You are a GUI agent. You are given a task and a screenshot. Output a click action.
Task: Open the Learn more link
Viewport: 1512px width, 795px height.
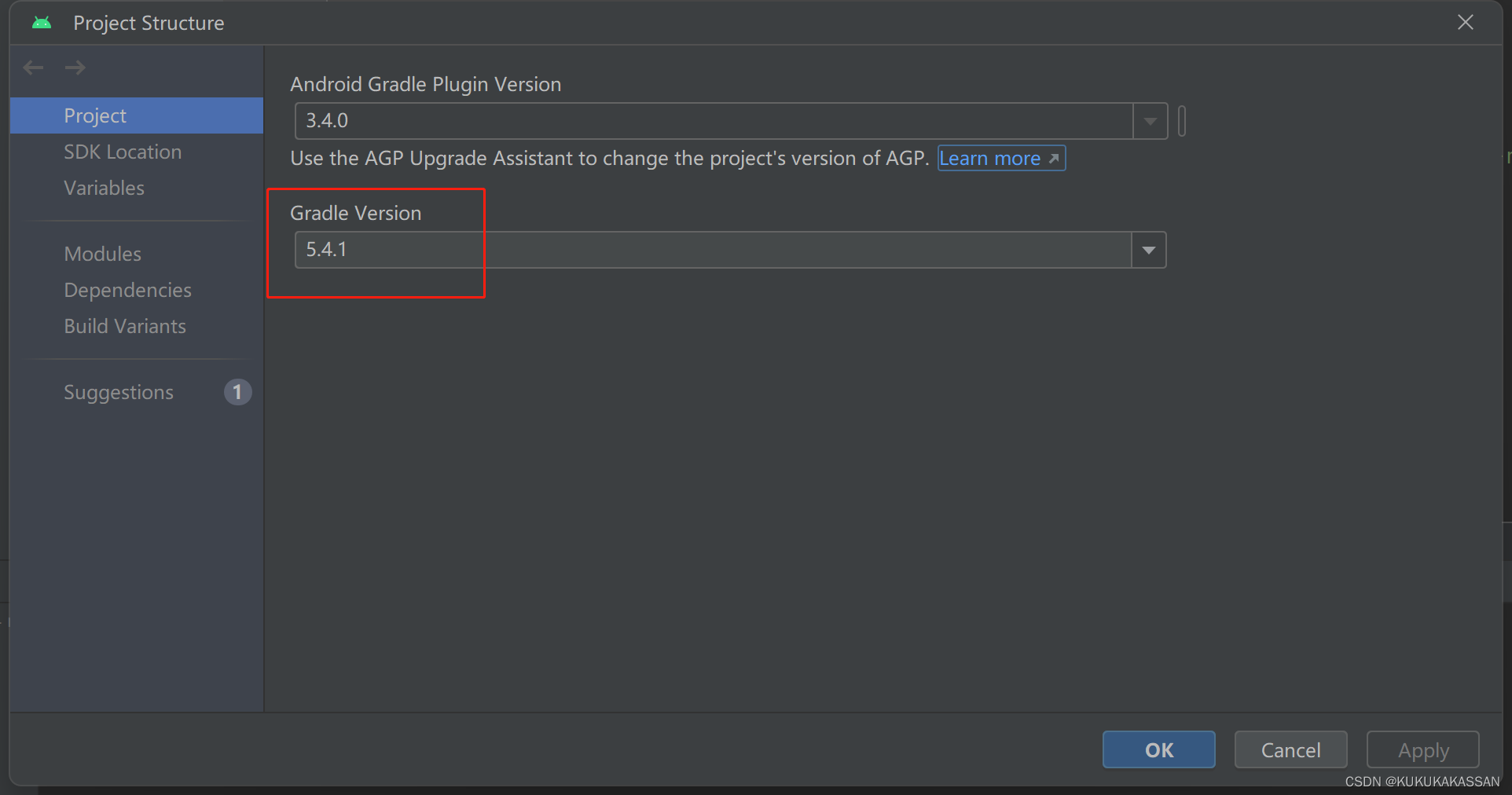pyautogui.click(x=1001, y=158)
